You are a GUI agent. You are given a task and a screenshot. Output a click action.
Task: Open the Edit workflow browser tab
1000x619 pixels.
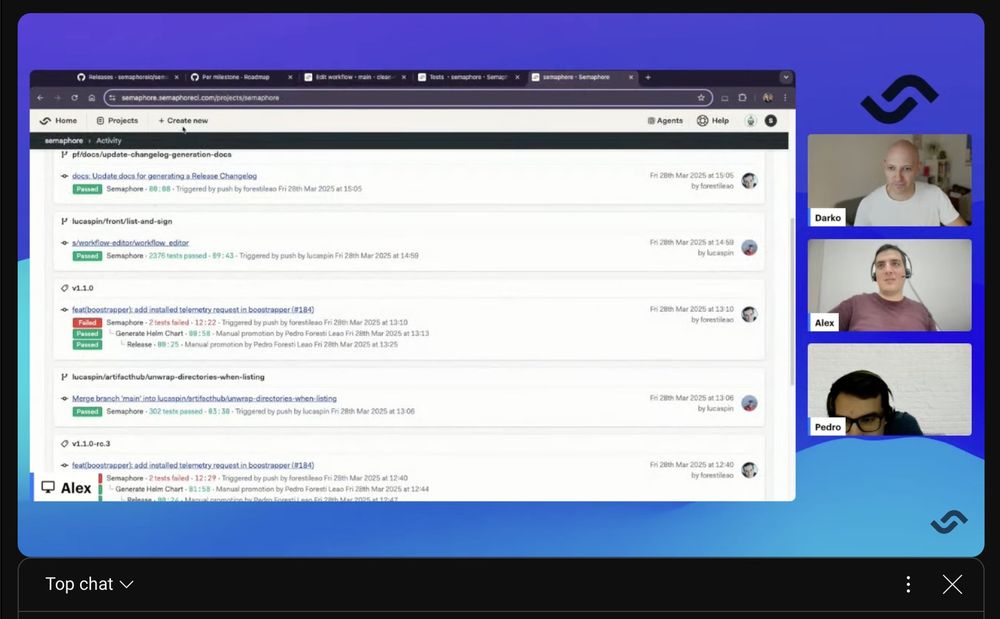point(354,77)
